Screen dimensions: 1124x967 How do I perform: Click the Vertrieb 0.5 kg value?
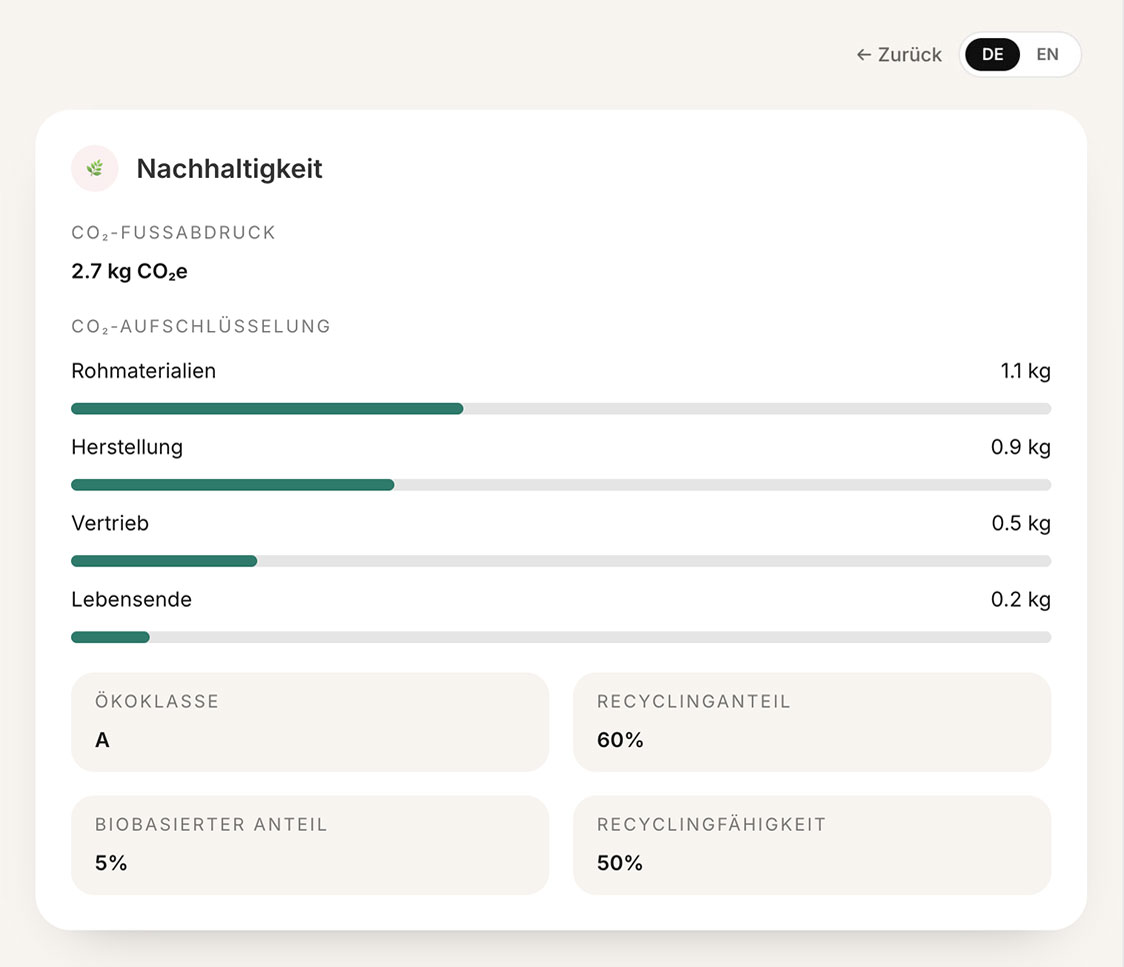1020,523
